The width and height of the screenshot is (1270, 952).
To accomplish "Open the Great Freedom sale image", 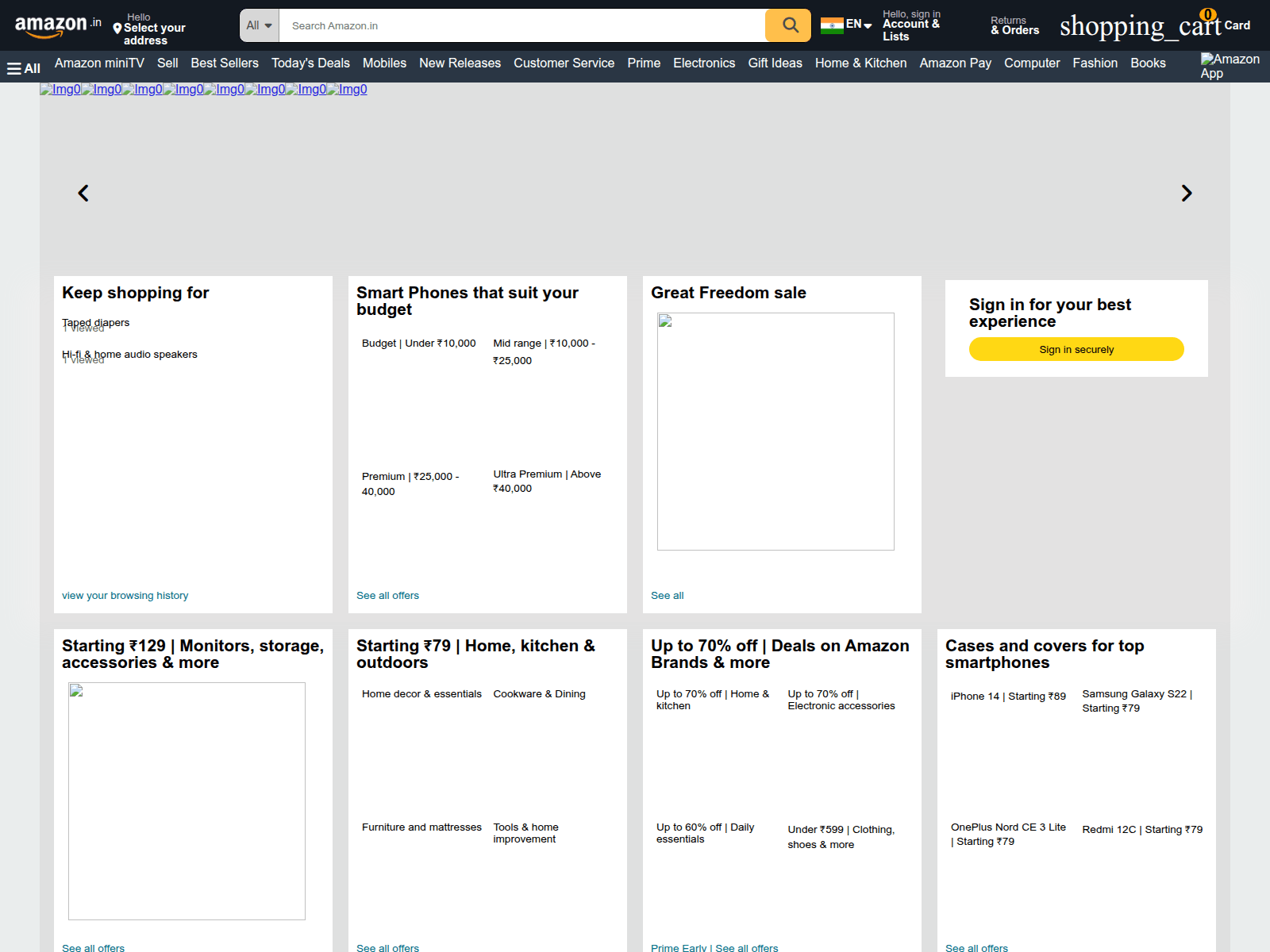I will [x=775, y=432].
